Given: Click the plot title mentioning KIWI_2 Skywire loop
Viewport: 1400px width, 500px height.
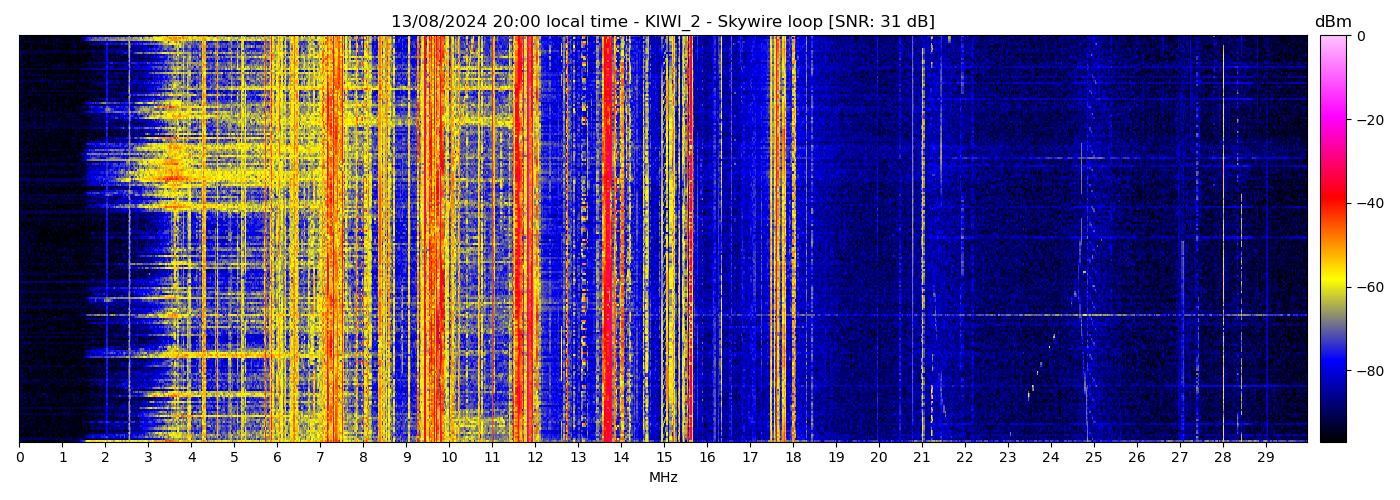Looking at the screenshot, I should pos(662,22).
